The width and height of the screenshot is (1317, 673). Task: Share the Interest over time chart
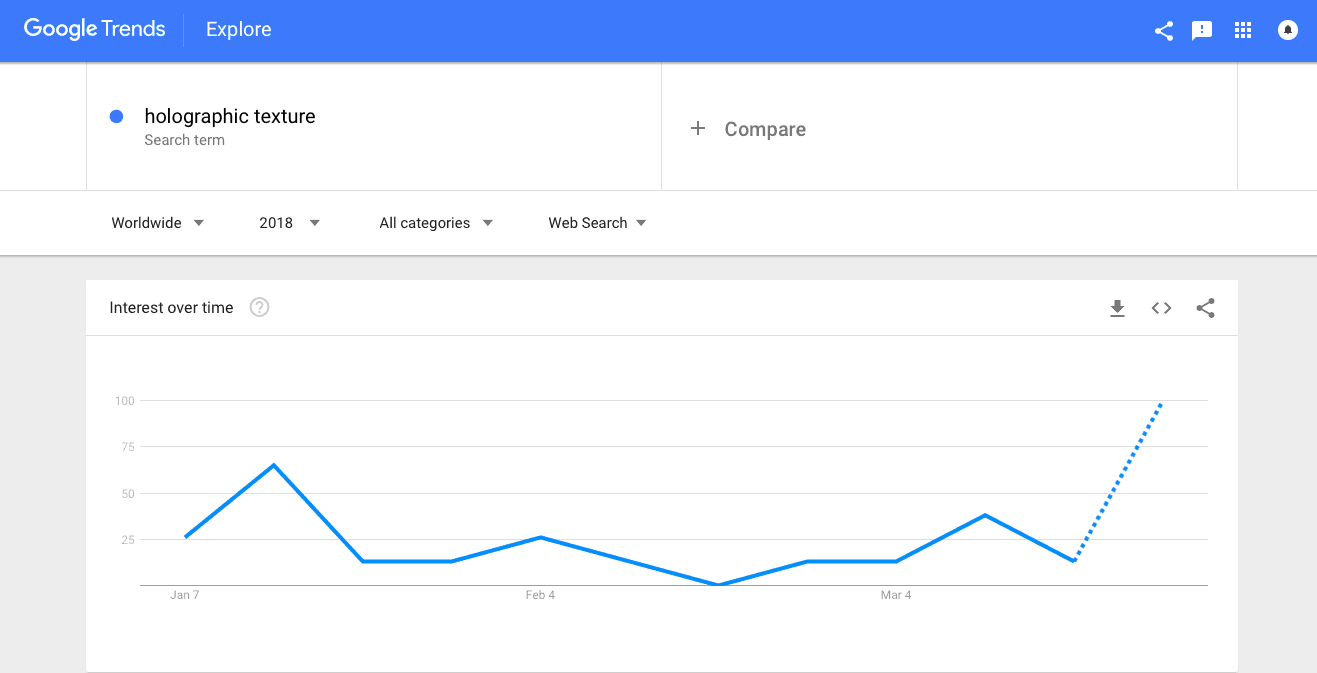coord(1205,308)
